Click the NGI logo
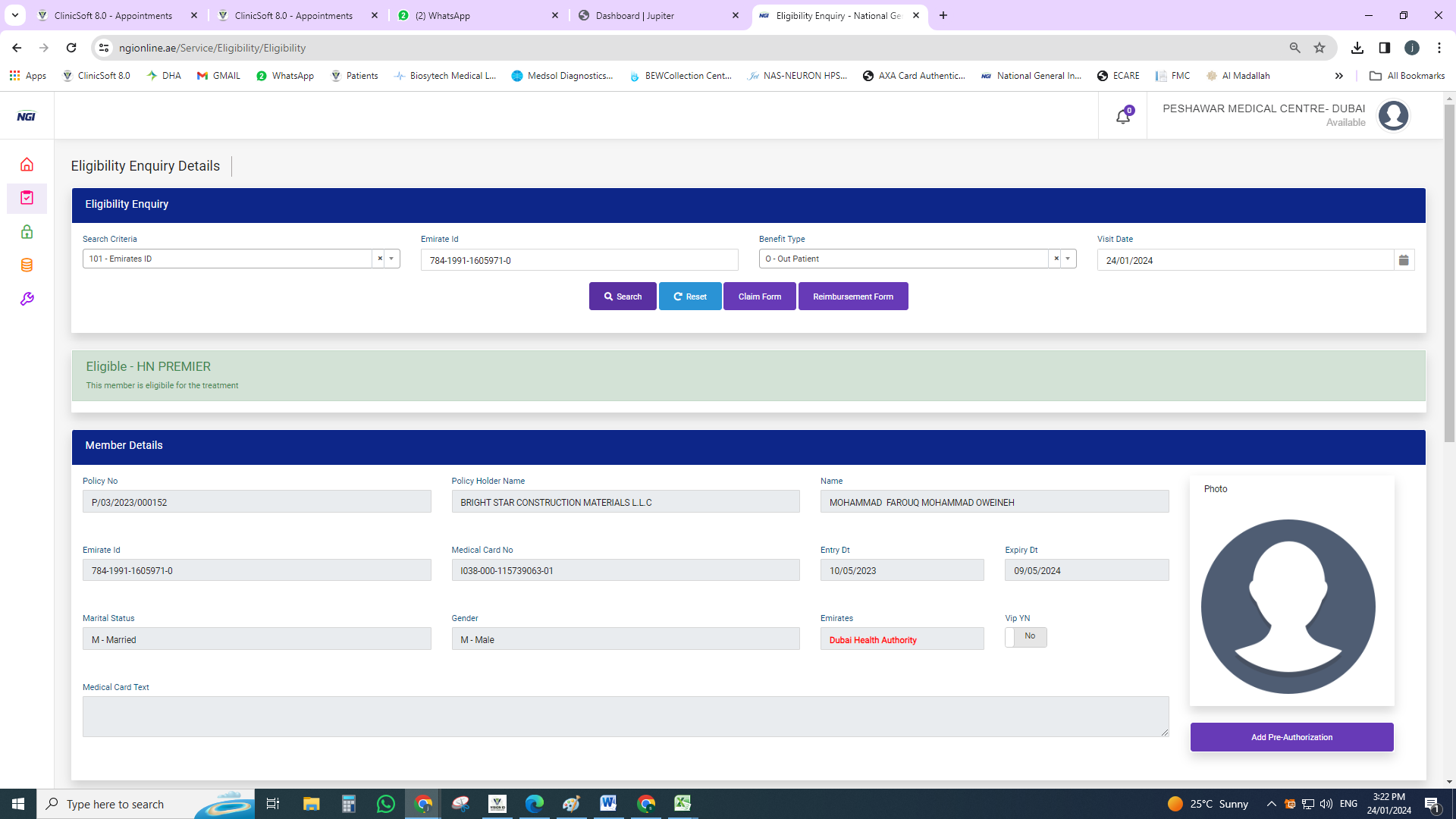 click(x=27, y=116)
